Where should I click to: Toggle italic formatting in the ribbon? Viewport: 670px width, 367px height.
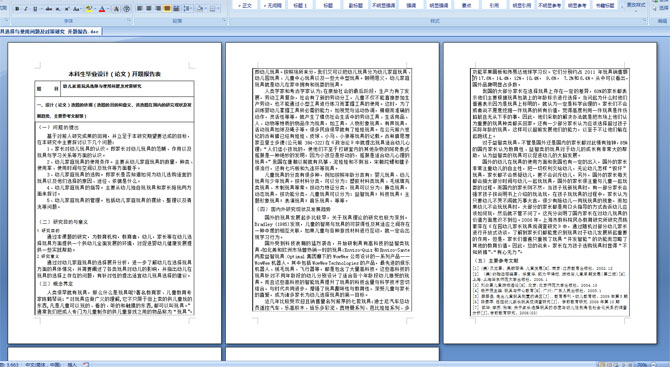click(x=26, y=9)
